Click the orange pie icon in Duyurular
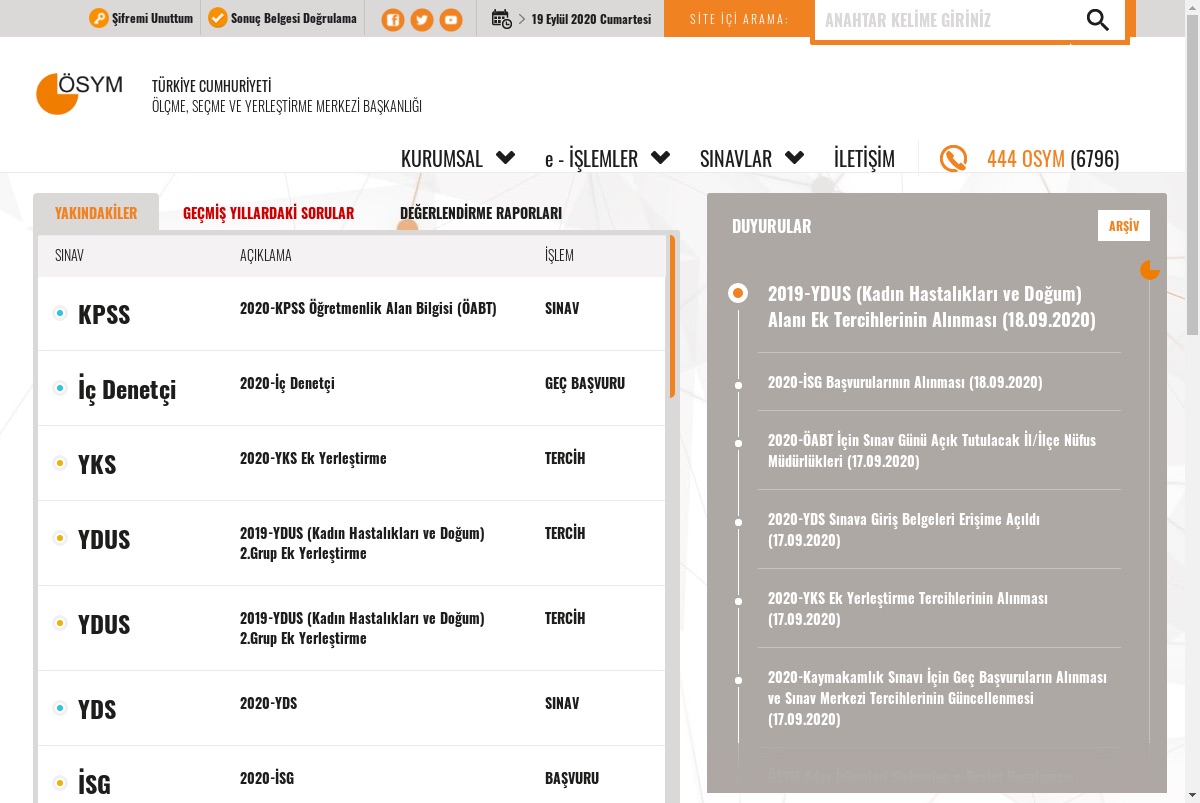Viewport: 1200px width, 803px height. point(1150,270)
